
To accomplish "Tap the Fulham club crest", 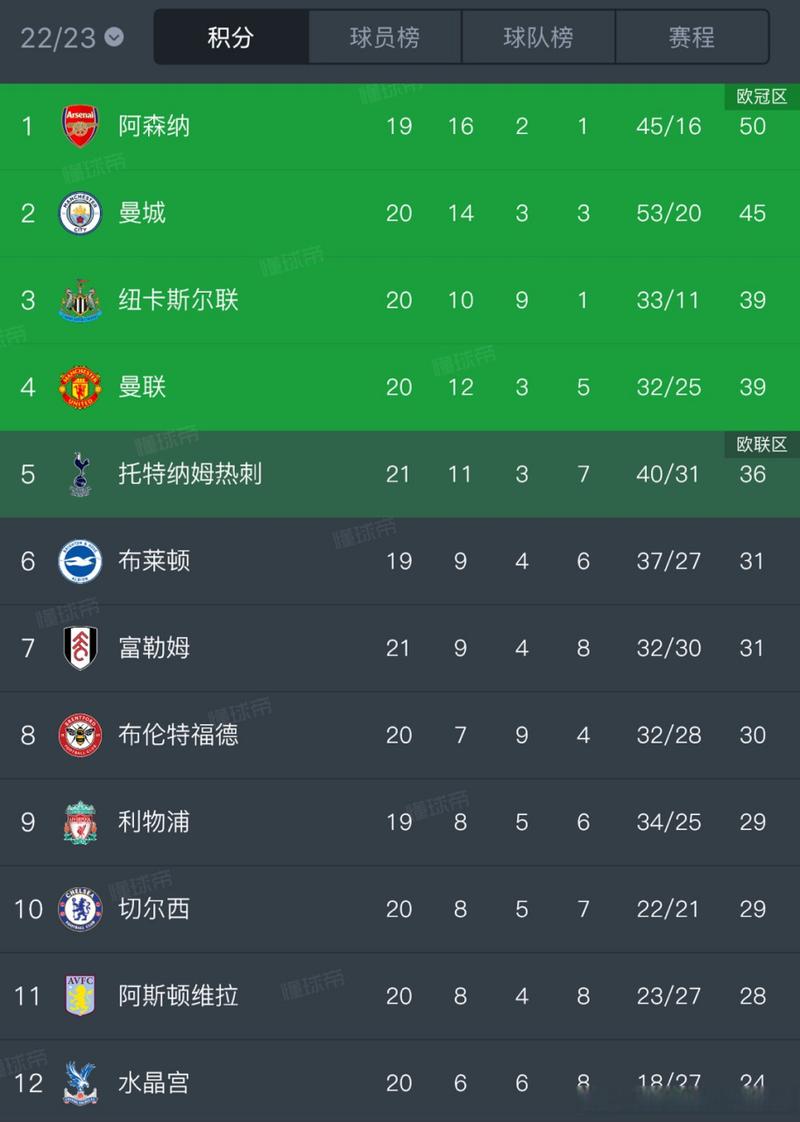I will click(80, 648).
